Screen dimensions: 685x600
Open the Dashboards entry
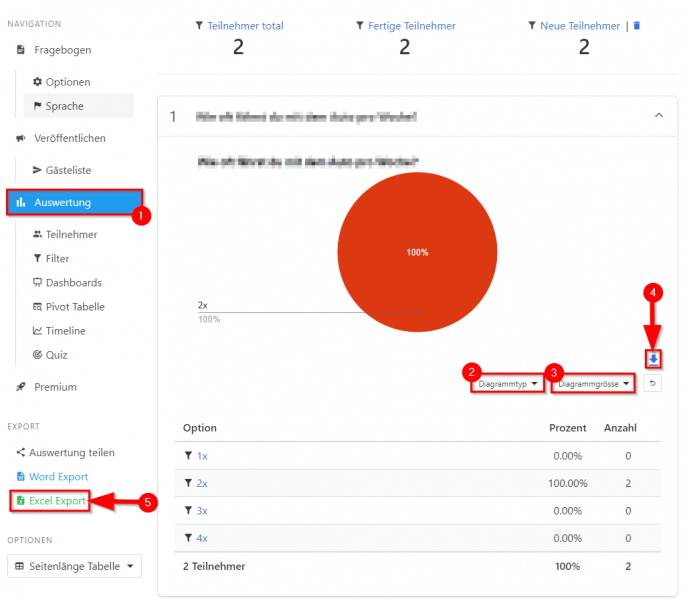67,282
